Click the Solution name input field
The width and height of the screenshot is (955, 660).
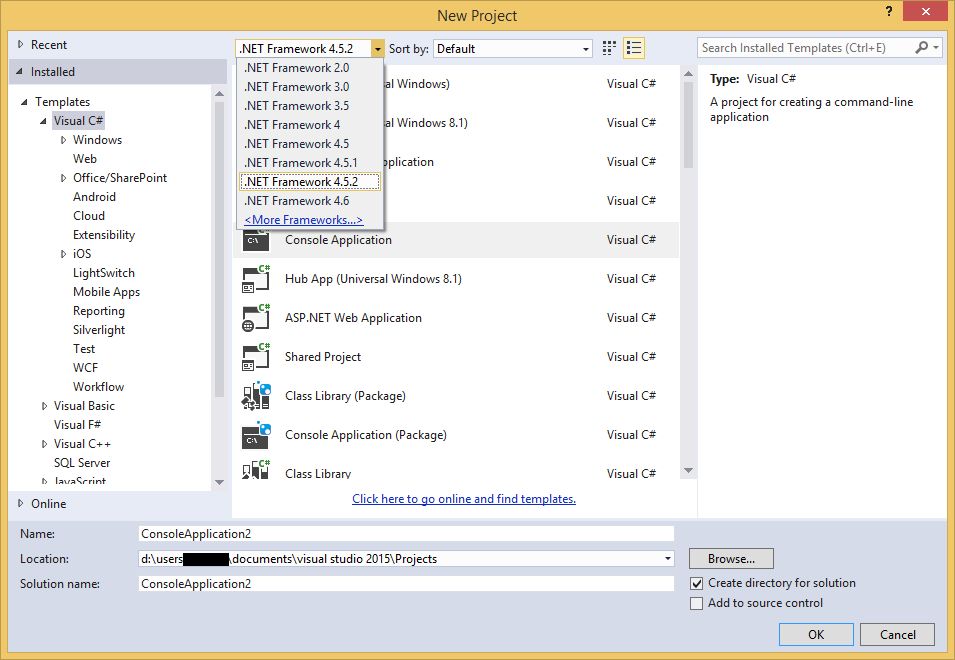pos(406,583)
